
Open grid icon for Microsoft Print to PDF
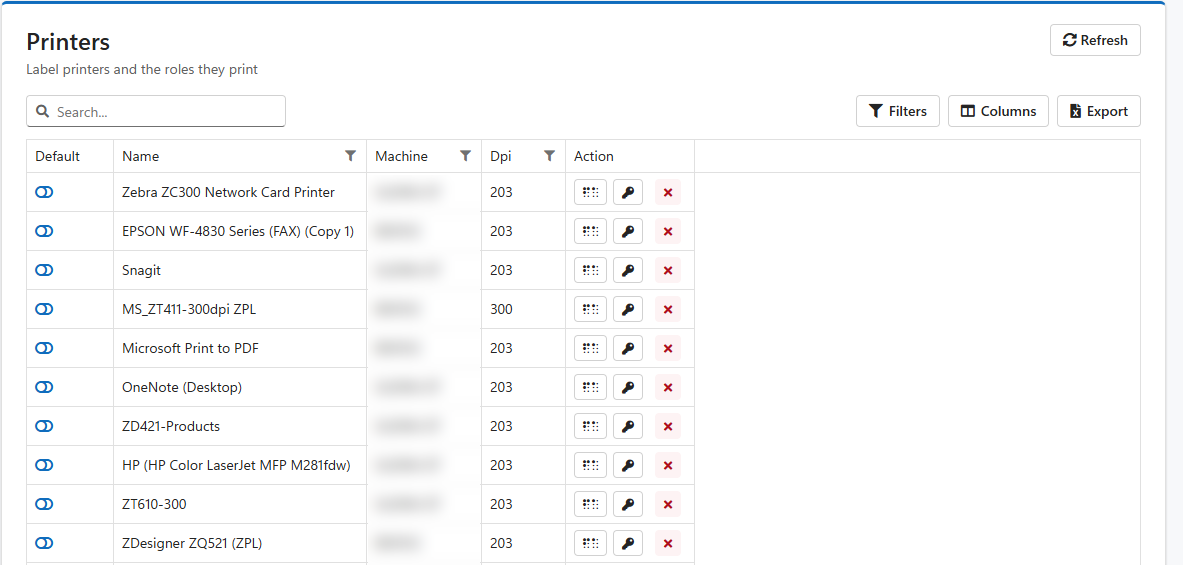[x=590, y=349]
